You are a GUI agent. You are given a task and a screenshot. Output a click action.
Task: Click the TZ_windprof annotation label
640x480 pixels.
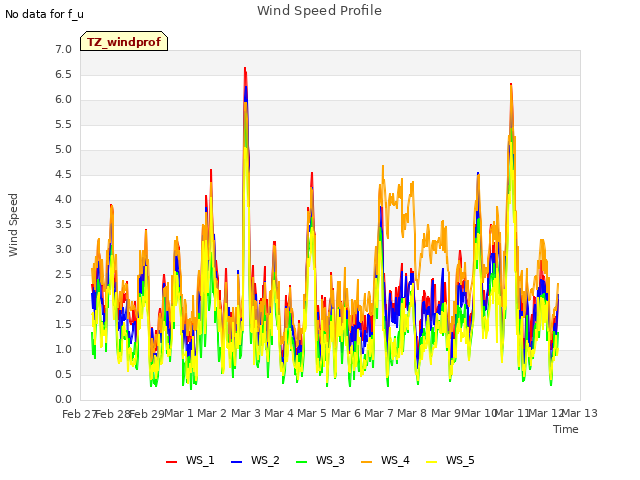point(124,41)
